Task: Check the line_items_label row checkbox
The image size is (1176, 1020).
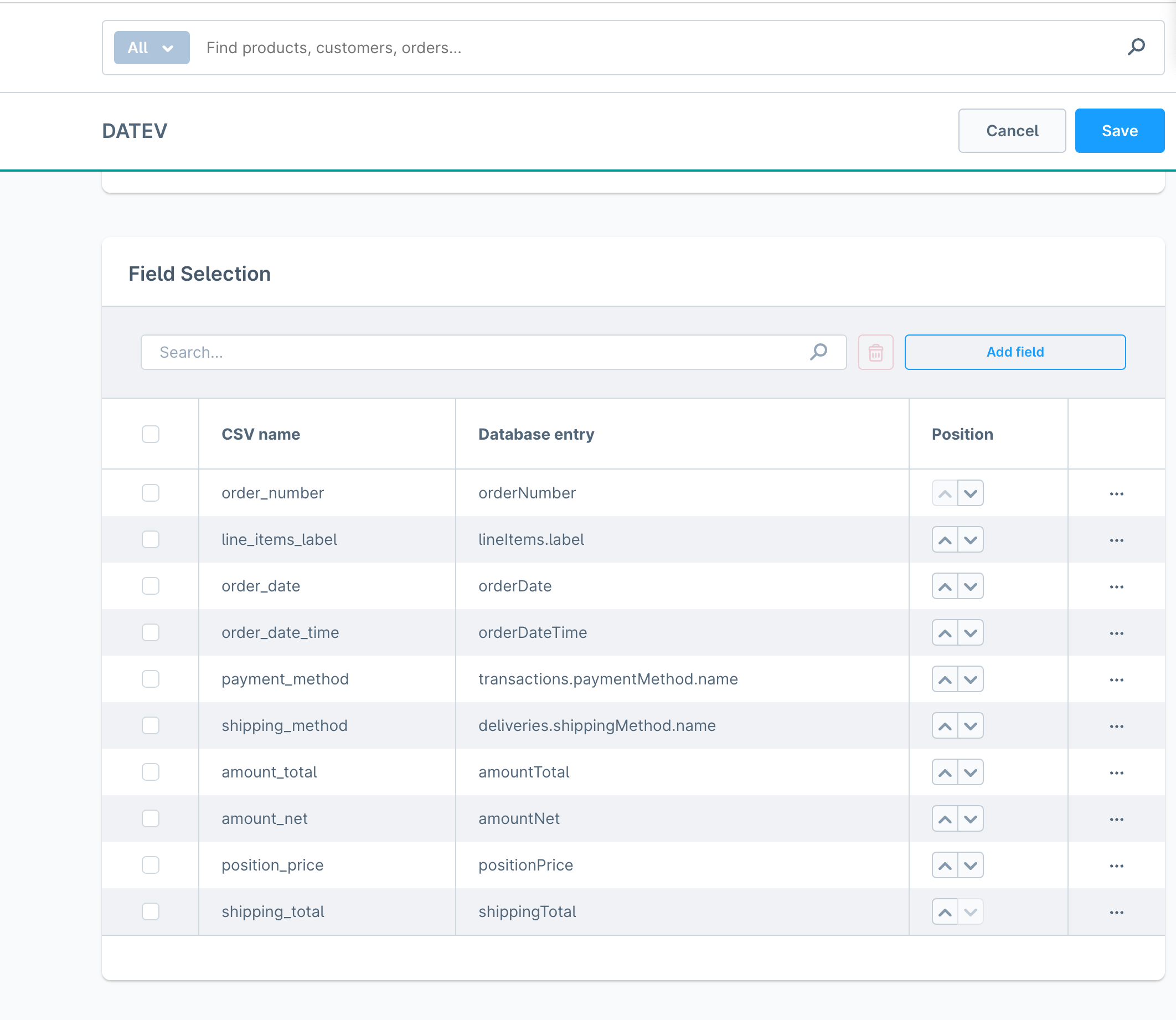Action: (150, 539)
